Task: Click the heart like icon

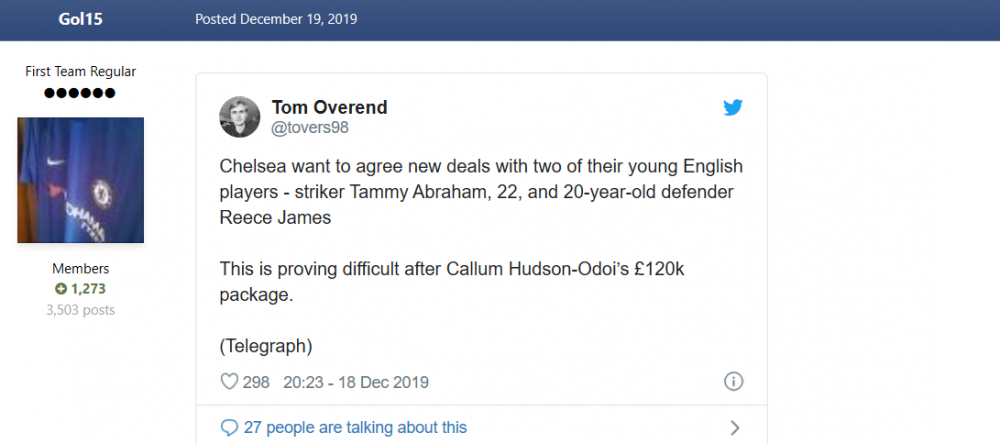Action: [x=229, y=382]
